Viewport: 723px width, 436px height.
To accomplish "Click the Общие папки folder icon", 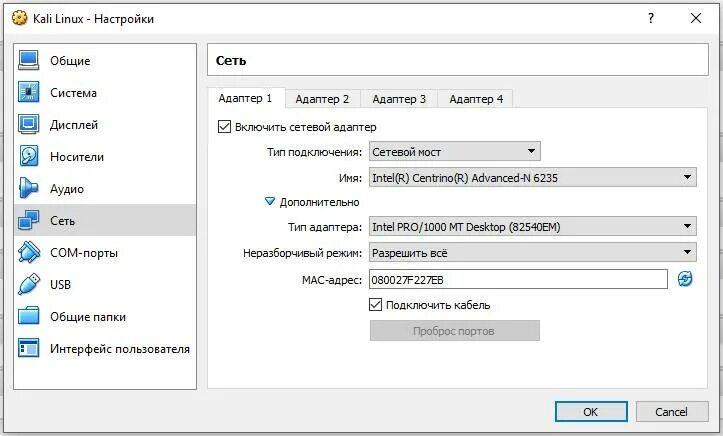I will click(29, 317).
